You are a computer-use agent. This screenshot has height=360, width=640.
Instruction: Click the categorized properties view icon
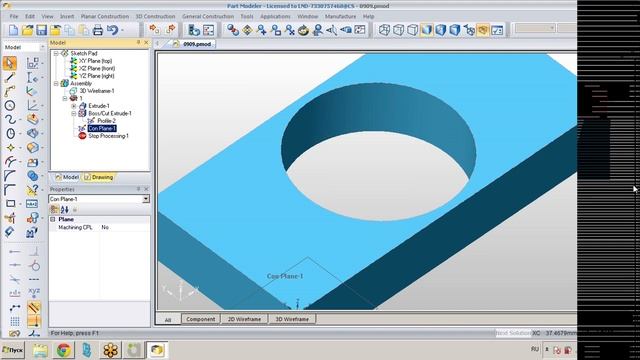coord(54,209)
